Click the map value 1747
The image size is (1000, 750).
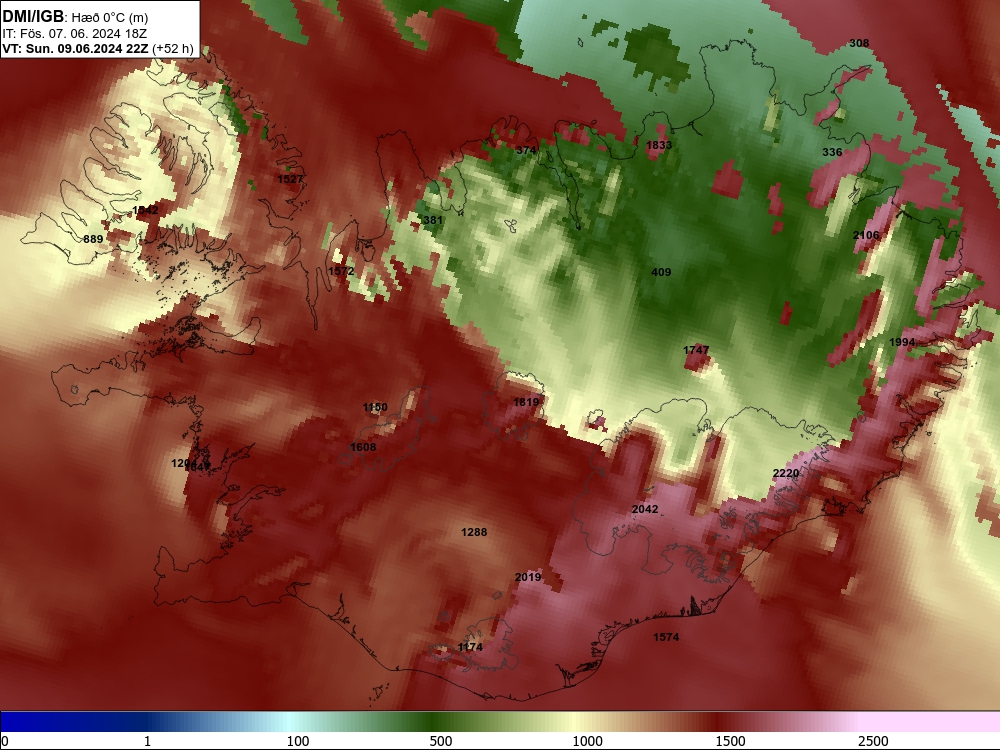pyautogui.click(x=696, y=350)
